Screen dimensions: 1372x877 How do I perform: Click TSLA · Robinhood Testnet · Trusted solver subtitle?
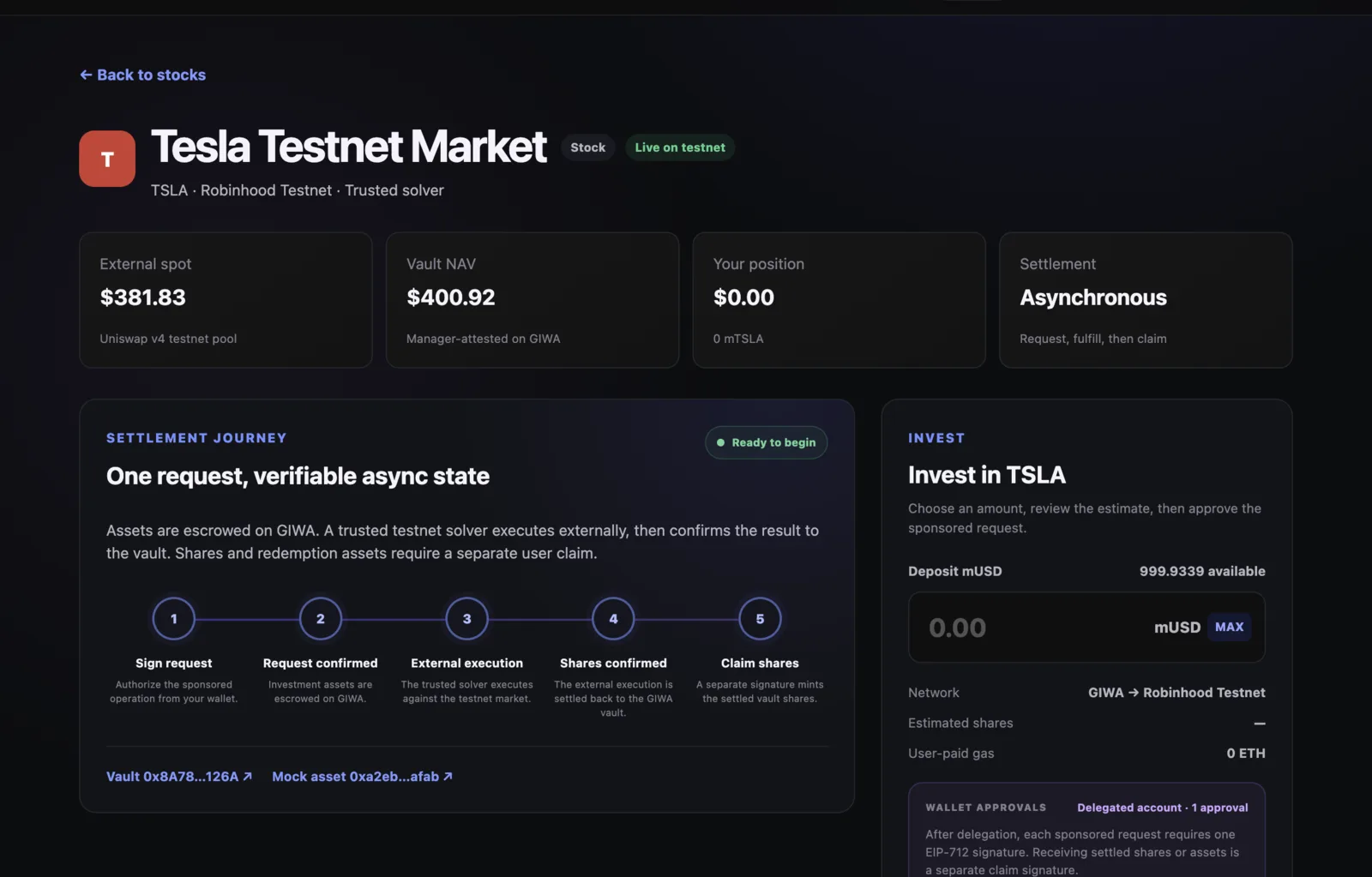click(x=298, y=190)
